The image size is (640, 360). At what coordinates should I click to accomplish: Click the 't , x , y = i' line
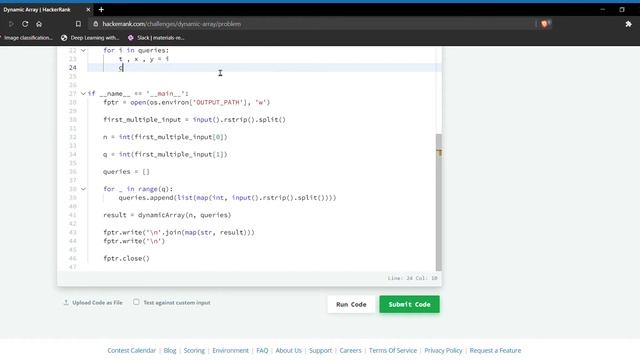point(143,59)
